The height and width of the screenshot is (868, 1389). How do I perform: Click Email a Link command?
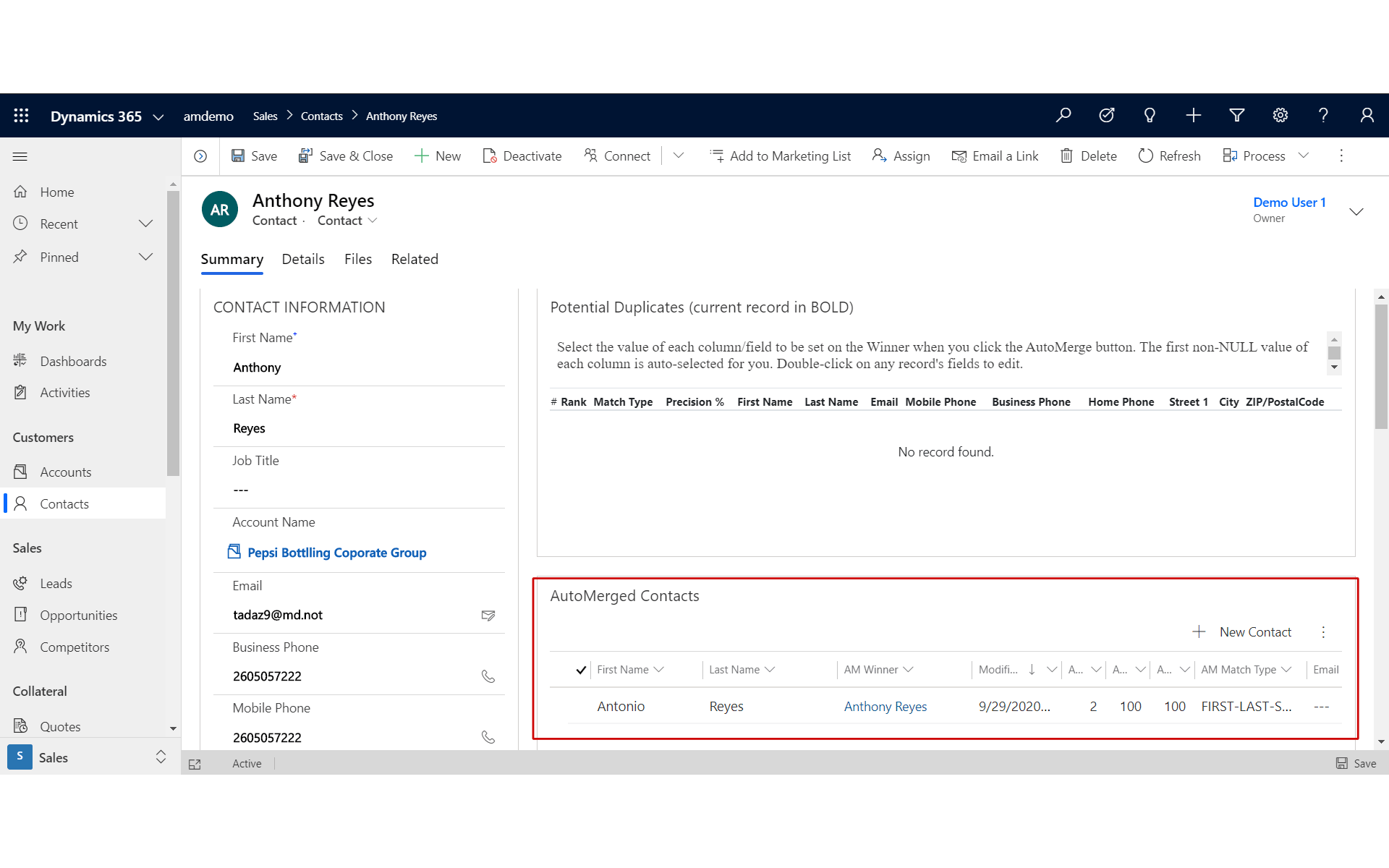[x=995, y=156]
